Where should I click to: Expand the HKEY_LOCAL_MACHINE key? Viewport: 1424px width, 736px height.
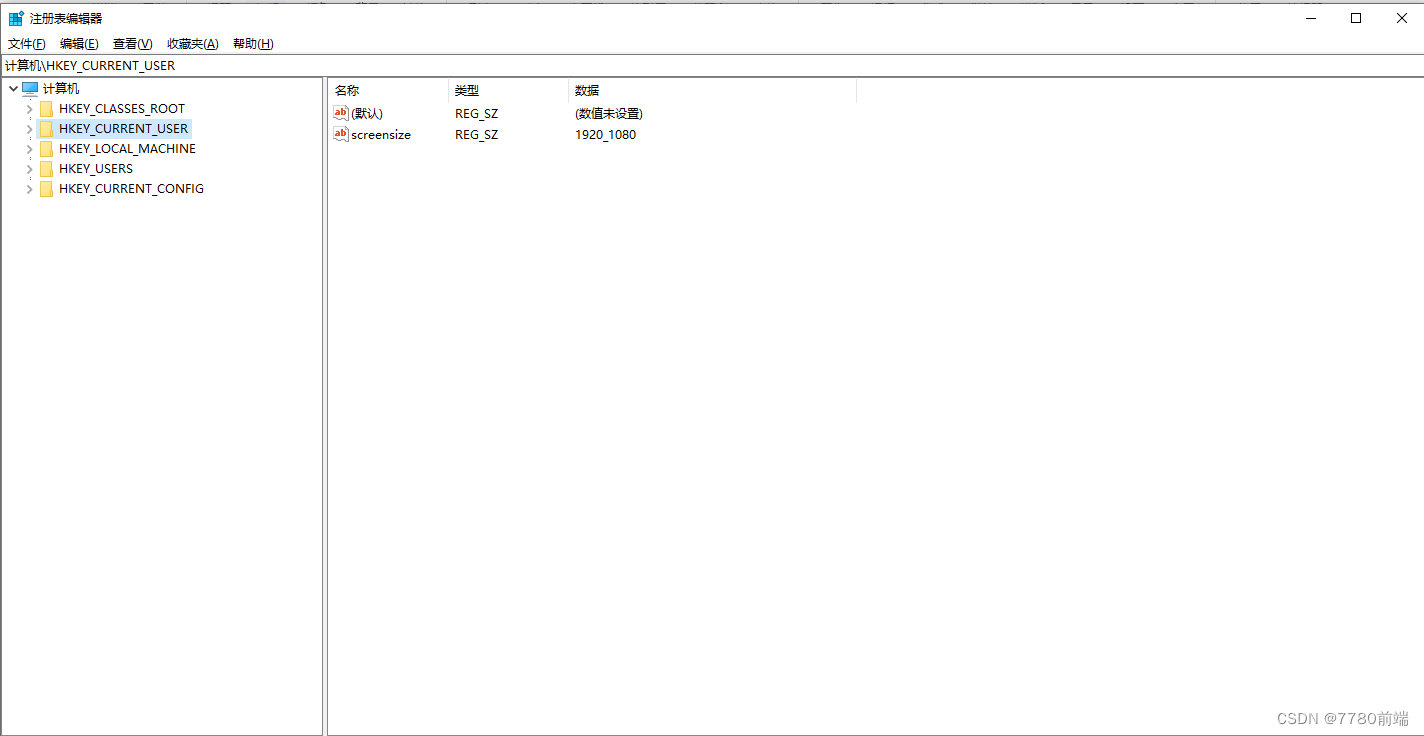(29, 149)
